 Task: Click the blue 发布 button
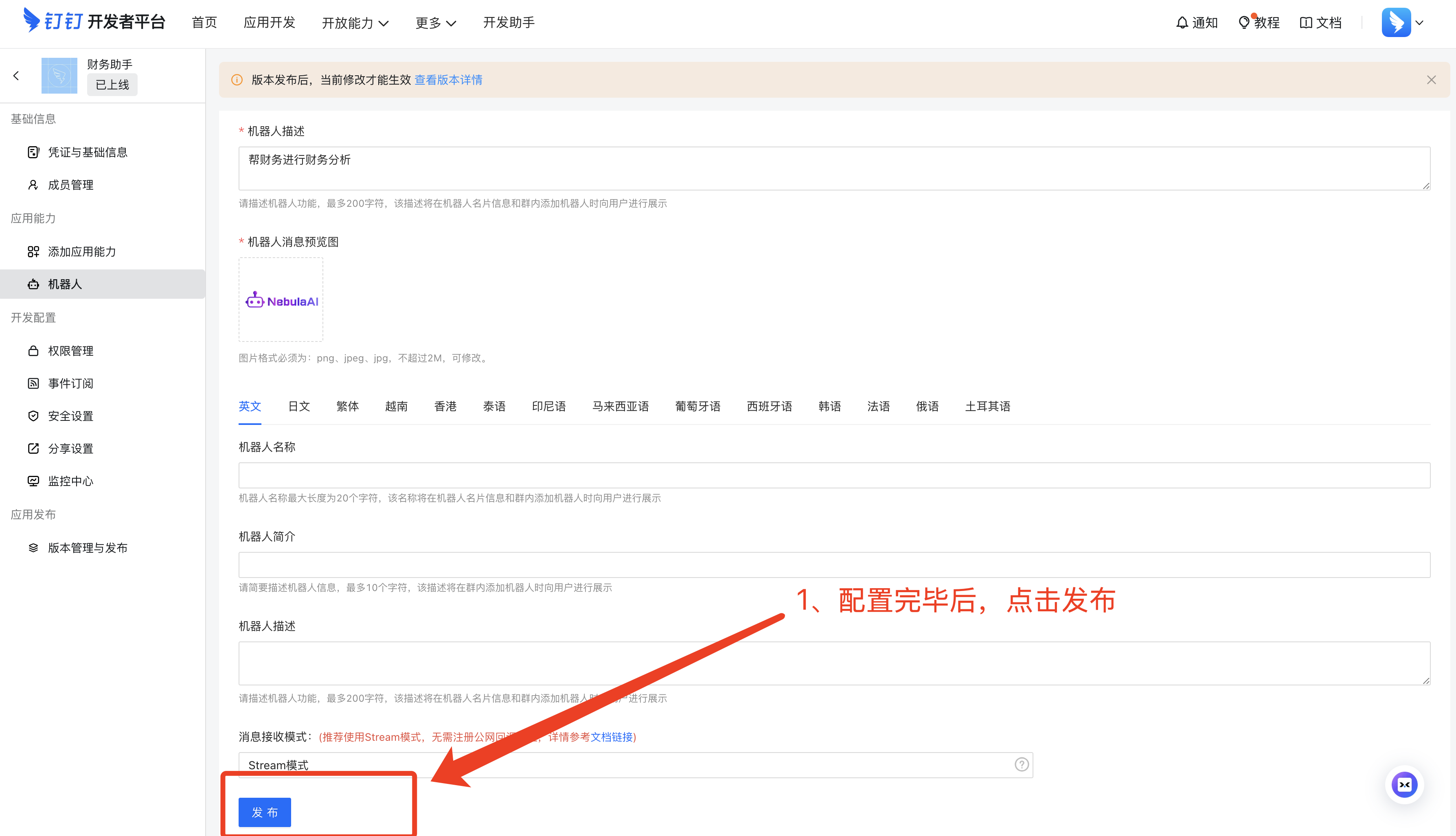click(x=264, y=812)
